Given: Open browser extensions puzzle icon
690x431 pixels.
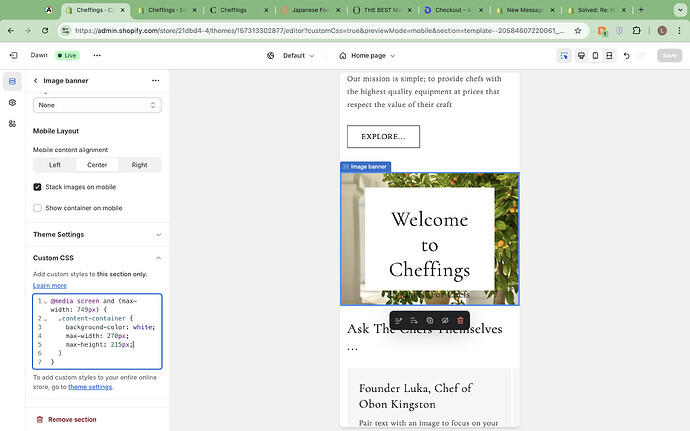Looking at the screenshot, I should pos(636,30).
